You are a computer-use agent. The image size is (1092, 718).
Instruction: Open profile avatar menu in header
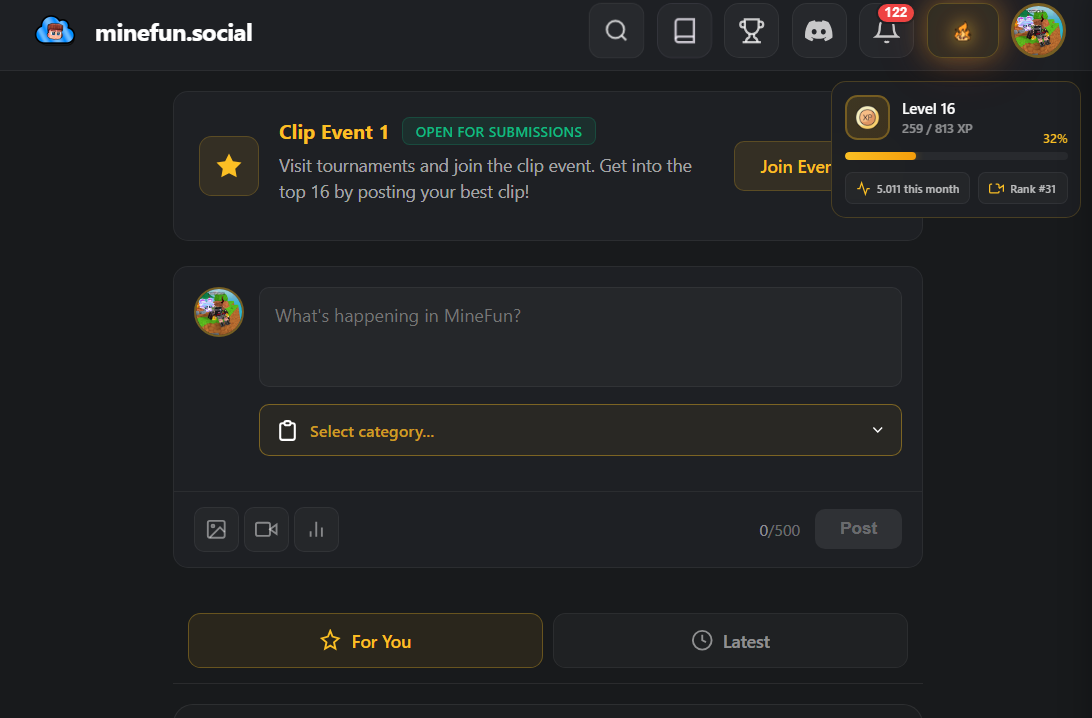coord(1037,31)
